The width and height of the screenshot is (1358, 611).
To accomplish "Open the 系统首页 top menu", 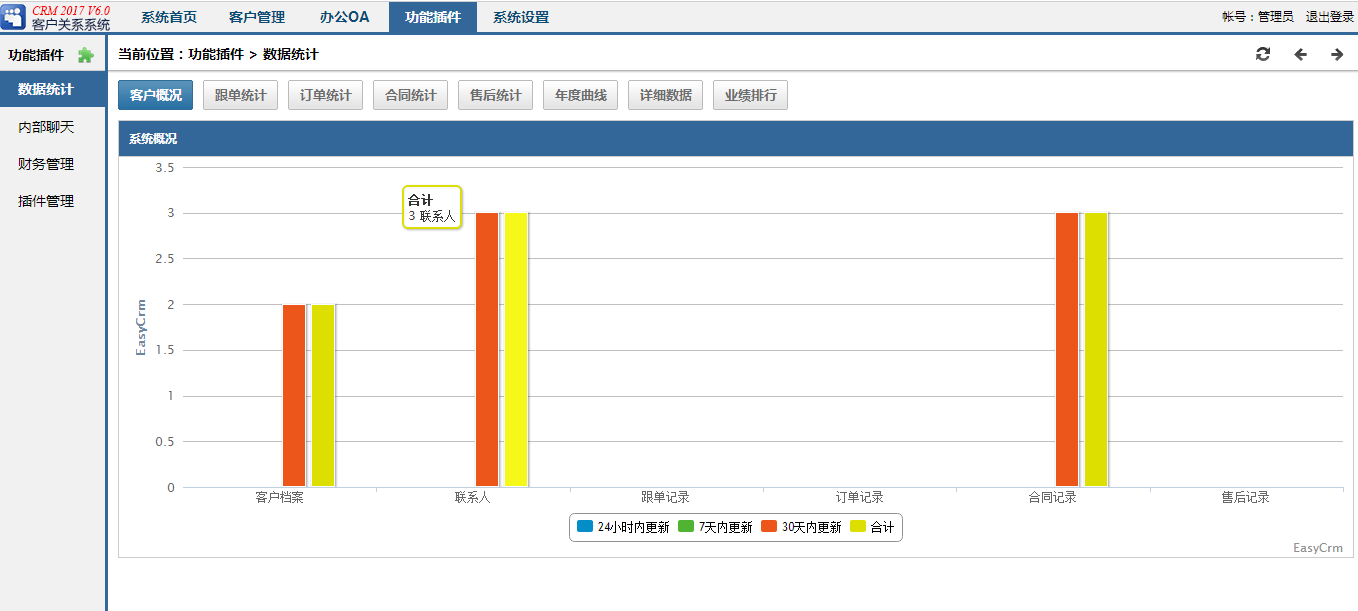I will pyautogui.click(x=169, y=17).
